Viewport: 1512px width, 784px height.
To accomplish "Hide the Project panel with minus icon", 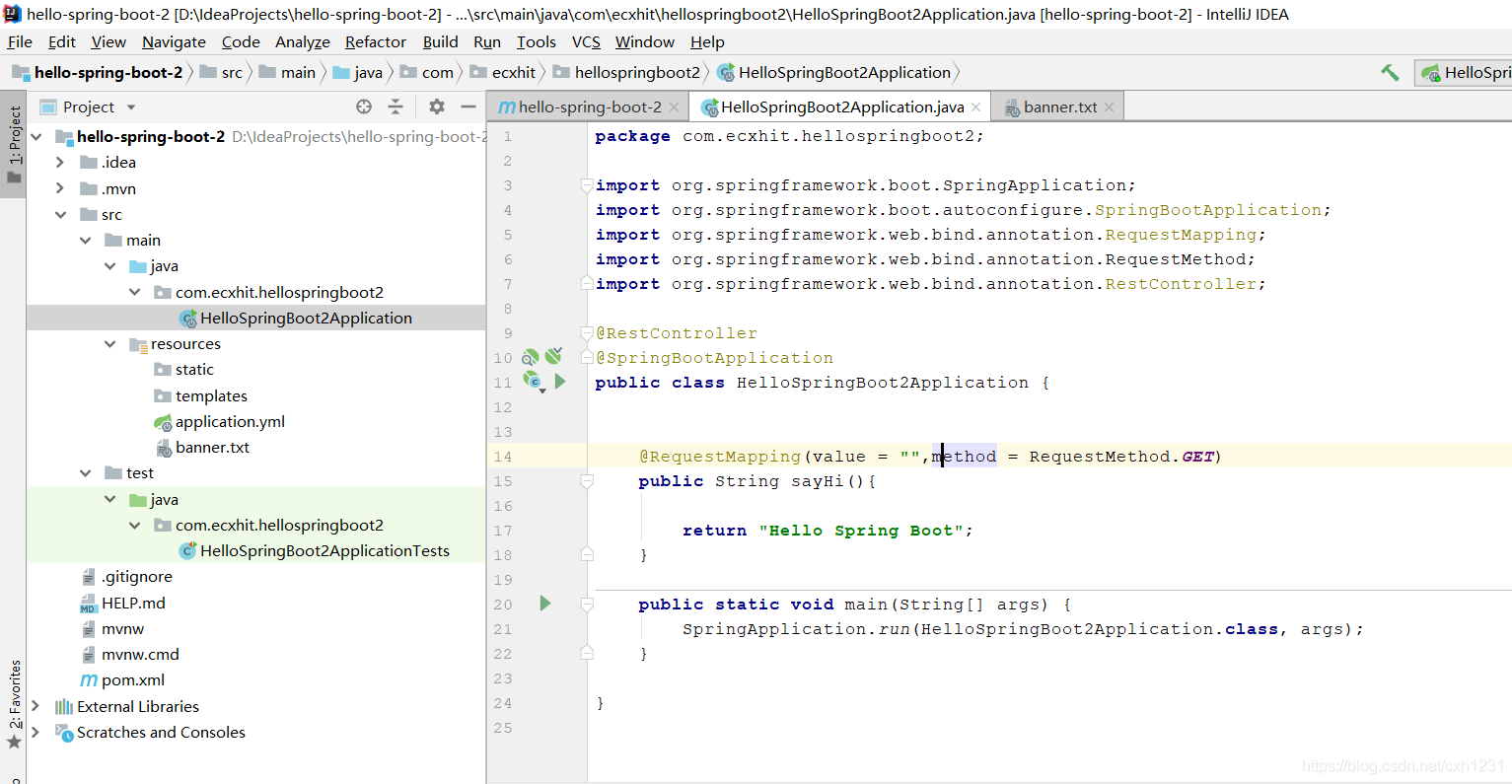I will tap(468, 107).
